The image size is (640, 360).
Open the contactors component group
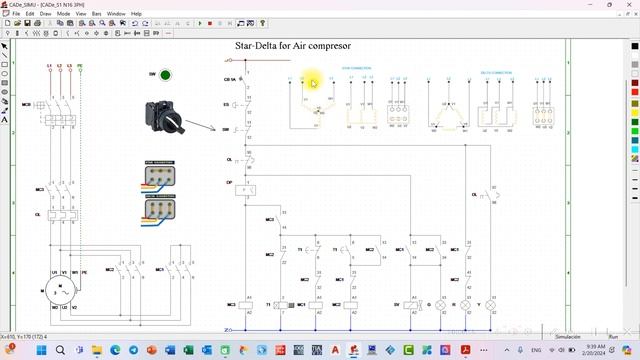(36, 33)
